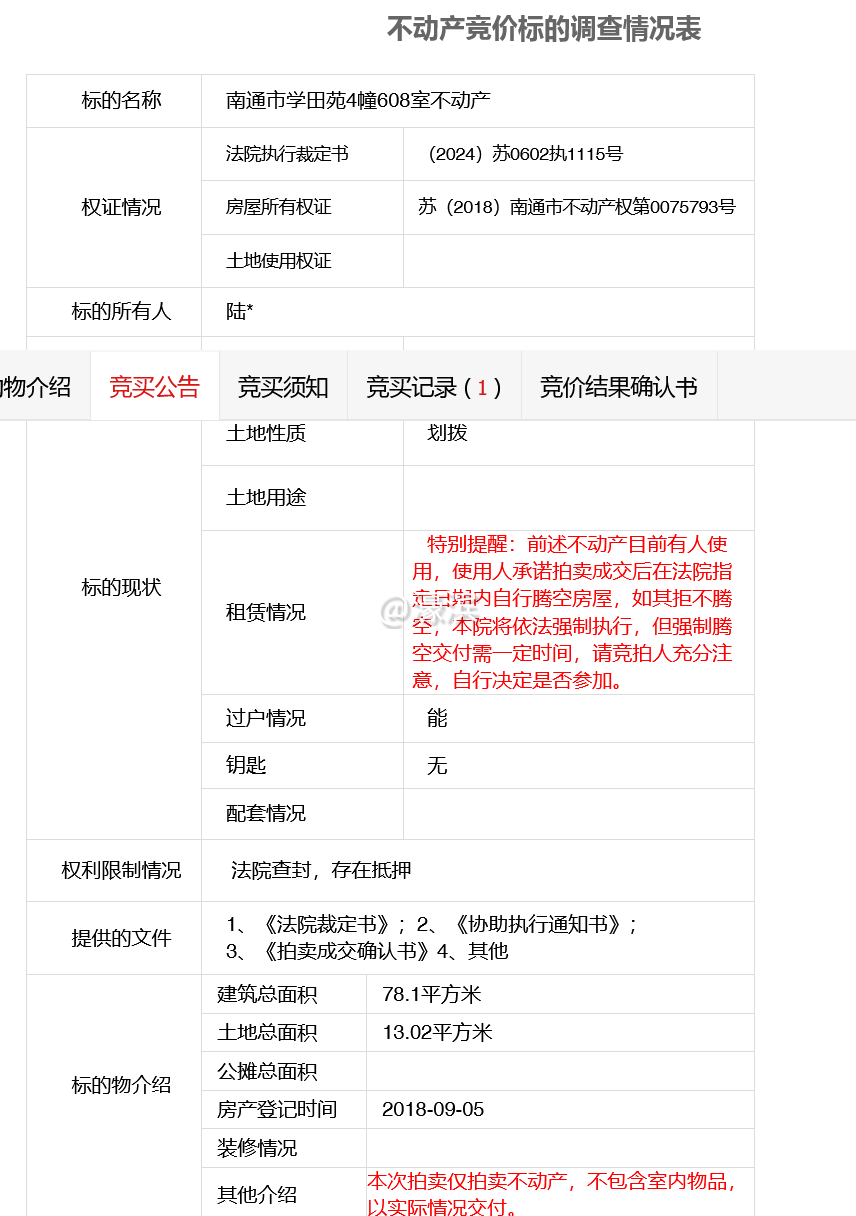856x1216 pixels.
Task: Select the 竞价结果确认书 tab
Action: (619, 385)
